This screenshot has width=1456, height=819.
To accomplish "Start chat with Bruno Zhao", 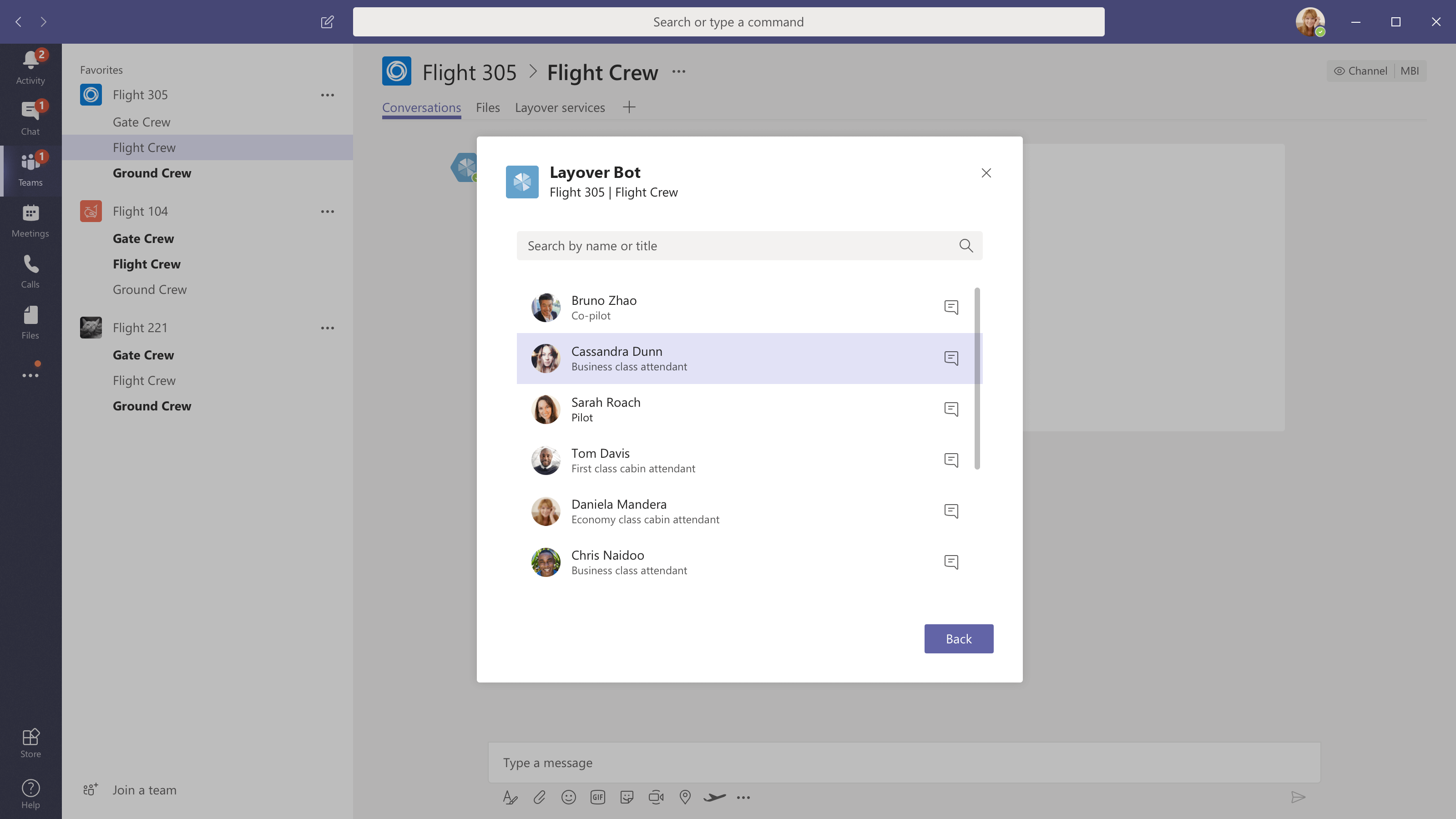I will click(951, 307).
